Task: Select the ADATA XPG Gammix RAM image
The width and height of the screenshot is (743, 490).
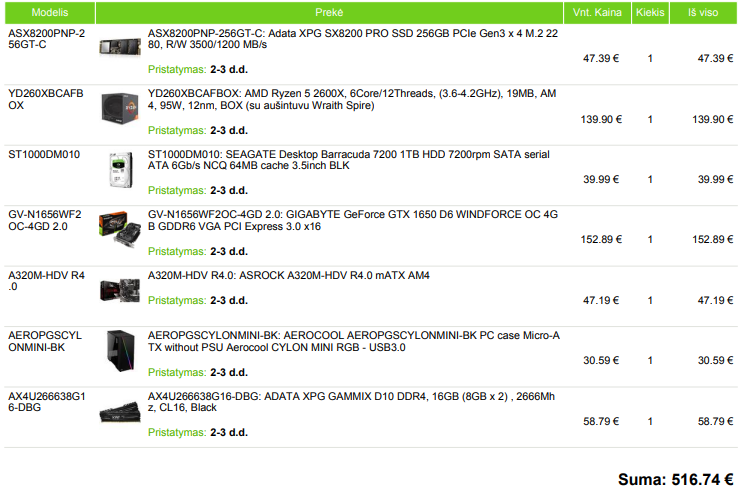Action: (x=120, y=412)
